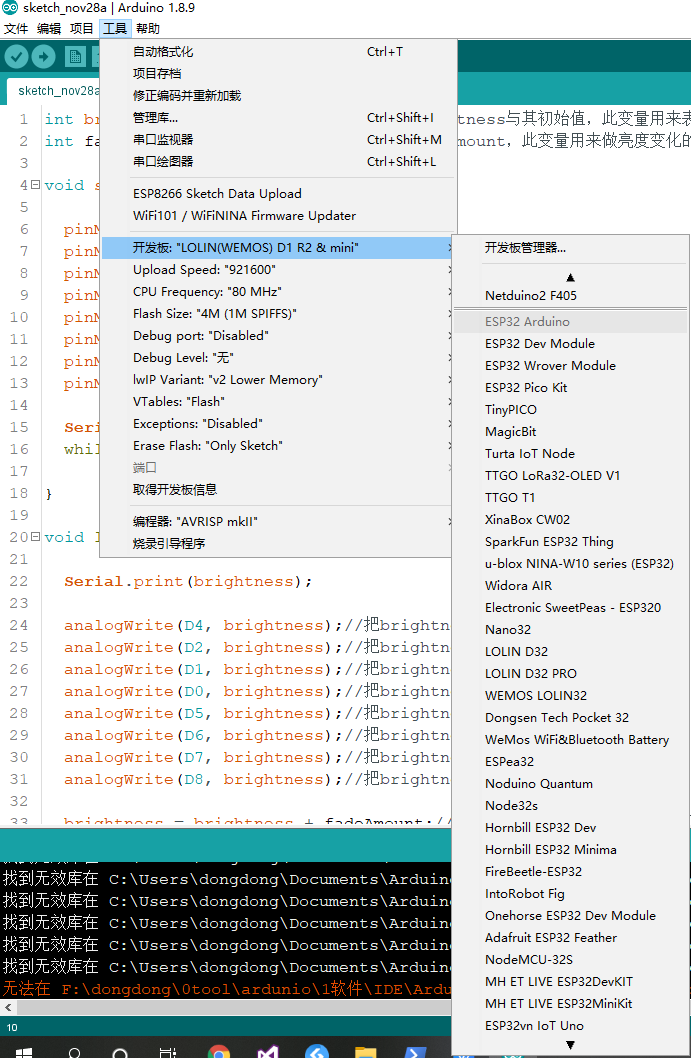Select ESP32 Pico Kit board
691x1058 pixels.
point(571,388)
